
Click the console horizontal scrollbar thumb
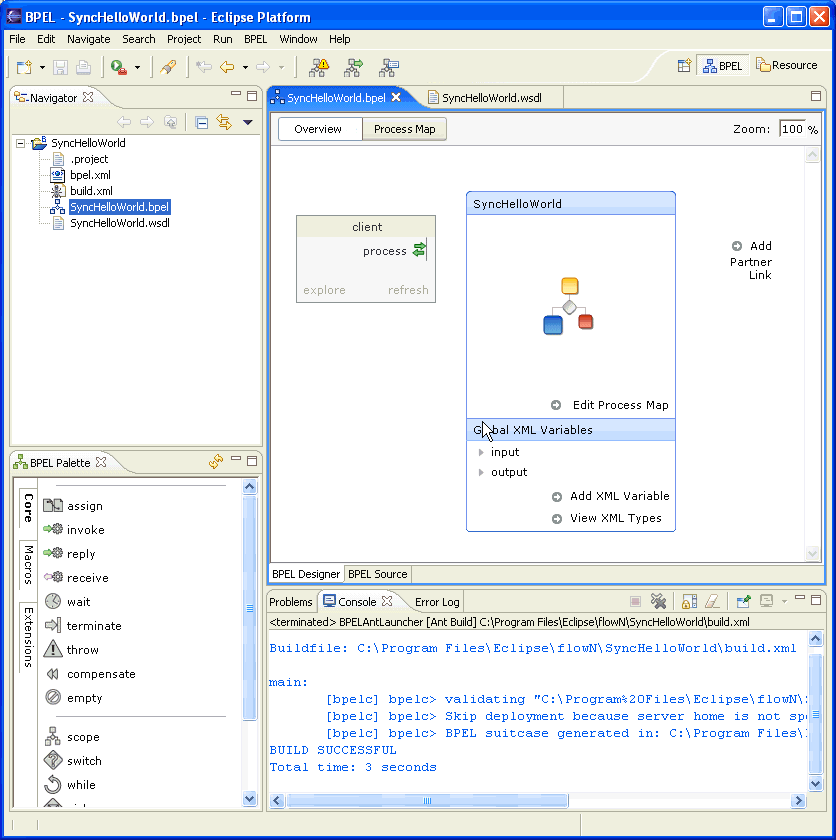click(x=427, y=801)
